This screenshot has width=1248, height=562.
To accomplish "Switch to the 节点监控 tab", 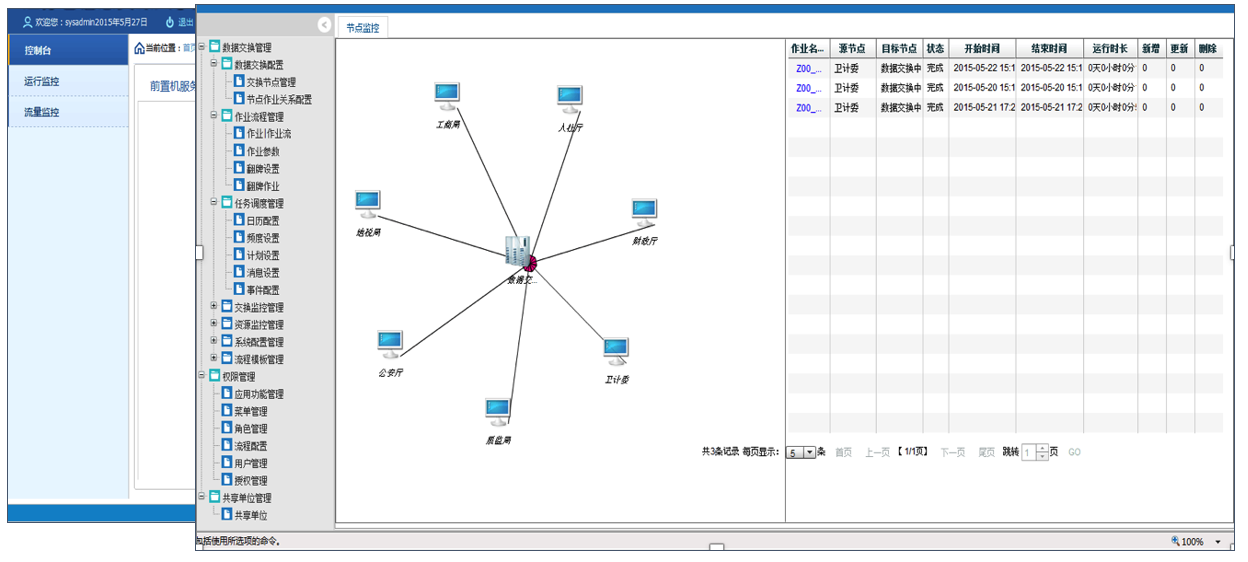I will click(362, 28).
